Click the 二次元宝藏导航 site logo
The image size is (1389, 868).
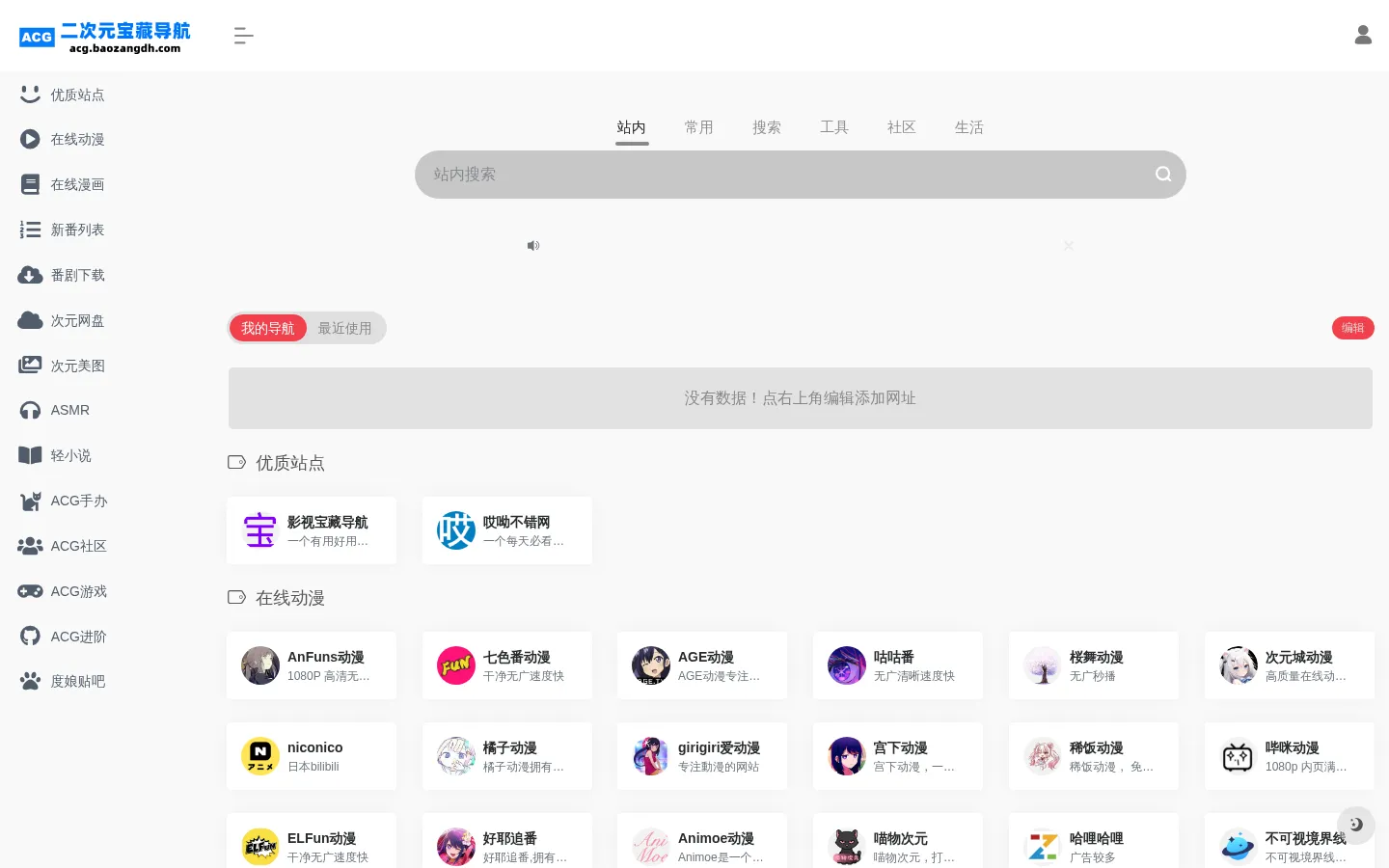coord(104,37)
